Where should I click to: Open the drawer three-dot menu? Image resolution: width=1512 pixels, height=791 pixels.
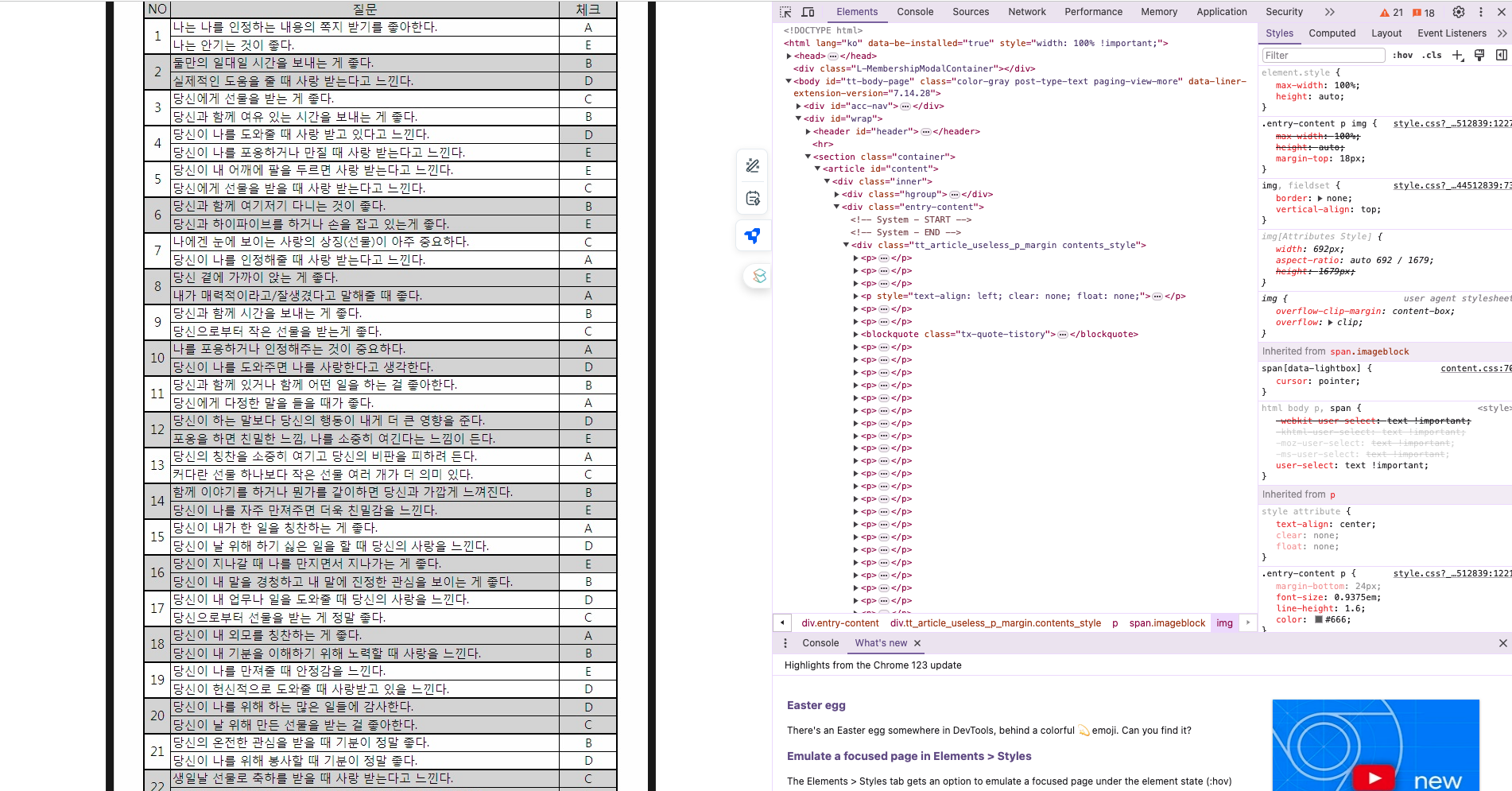click(x=785, y=643)
